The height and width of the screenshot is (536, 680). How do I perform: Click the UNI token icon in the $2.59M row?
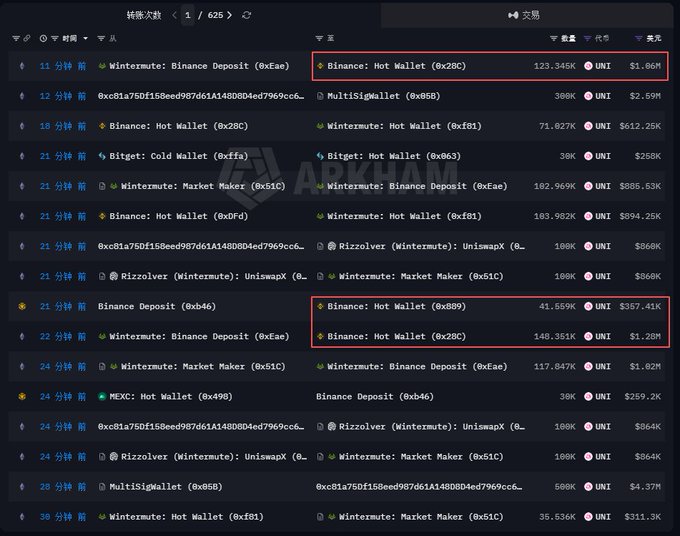click(588, 96)
